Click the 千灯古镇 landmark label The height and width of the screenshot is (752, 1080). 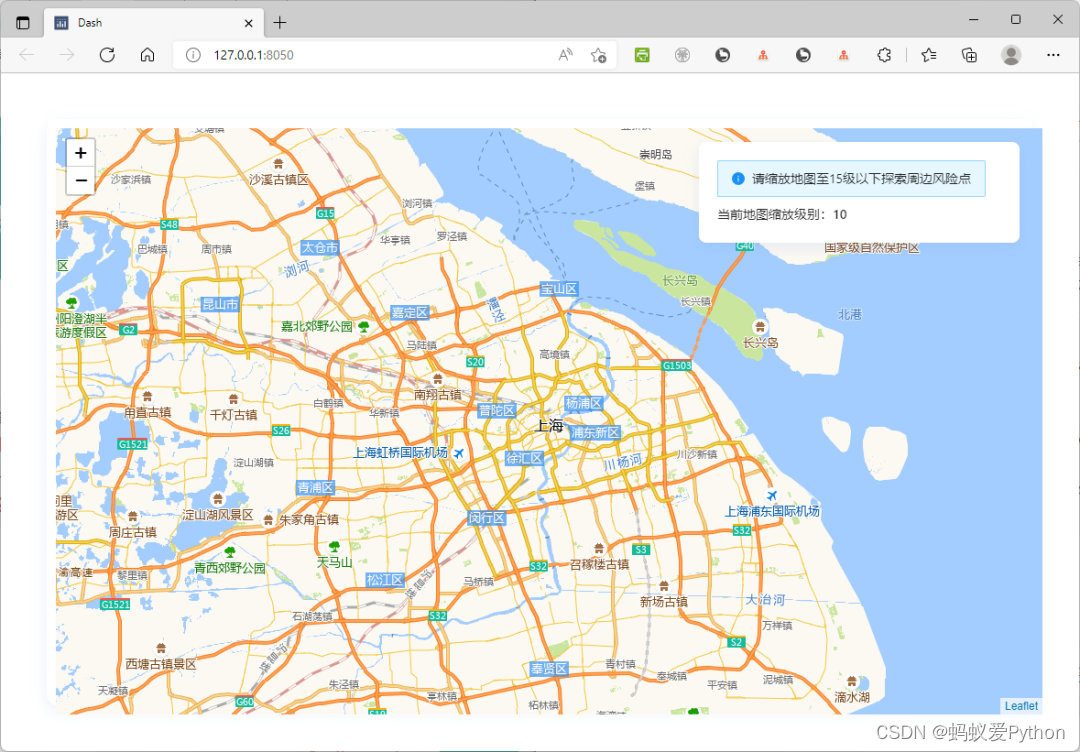[x=233, y=415]
